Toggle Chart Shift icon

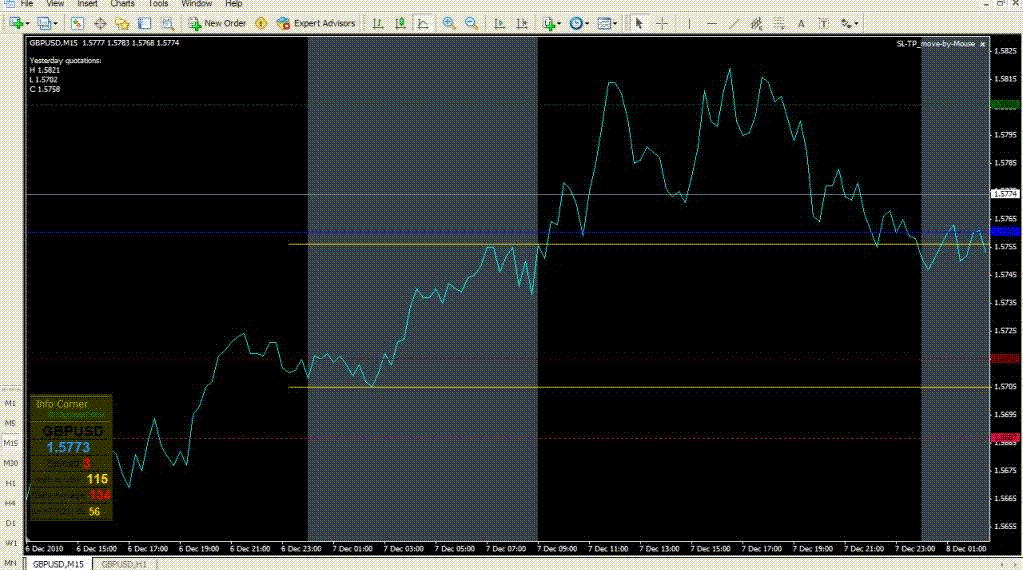click(521, 23)
